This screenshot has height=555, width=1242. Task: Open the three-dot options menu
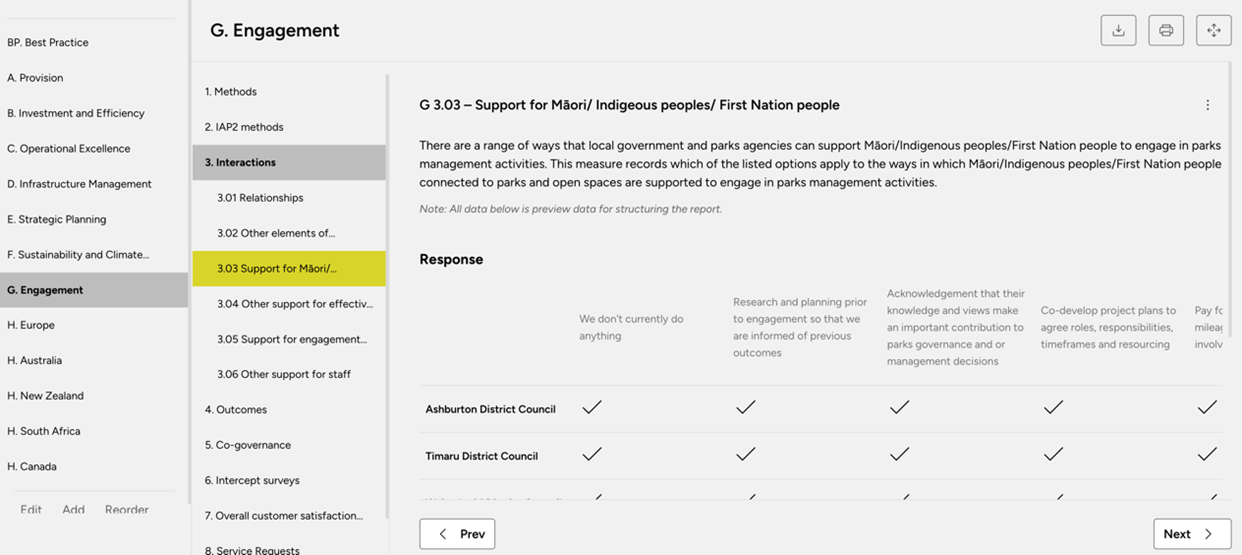(x=1207, y=105)
